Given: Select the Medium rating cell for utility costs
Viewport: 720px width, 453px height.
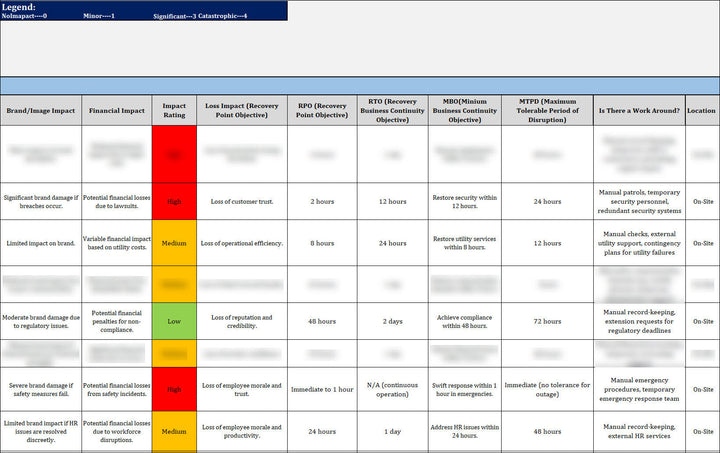Looking at the screenshot, I should click(174, 243).
